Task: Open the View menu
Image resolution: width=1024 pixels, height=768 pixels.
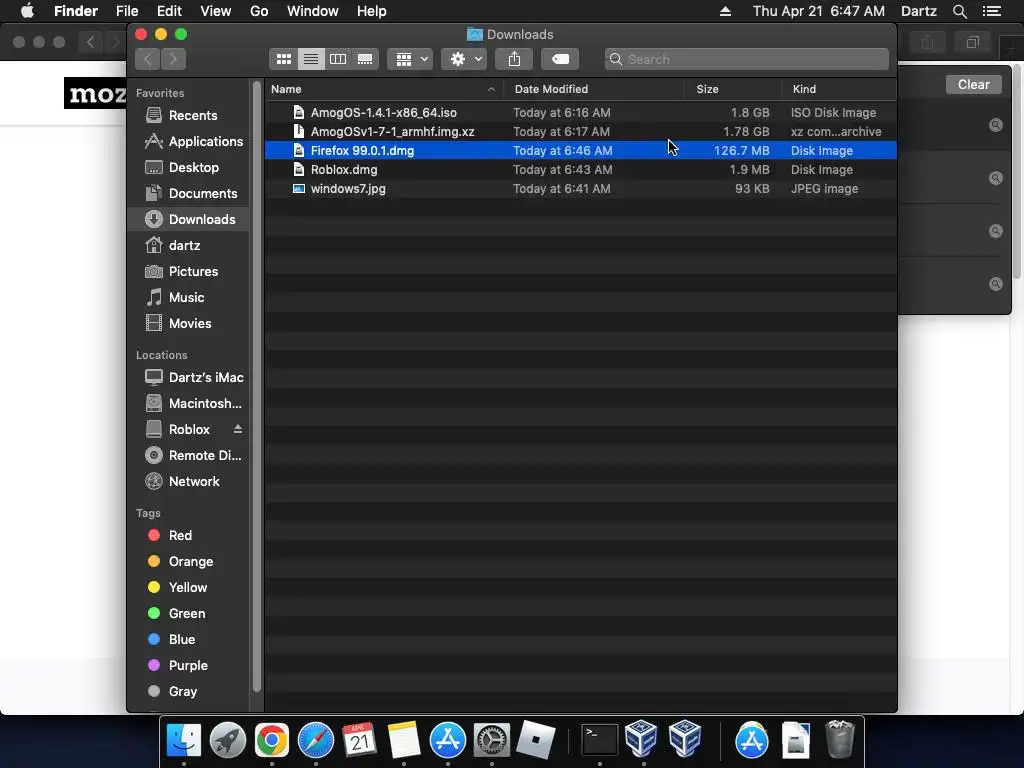Action: (216, 11)
